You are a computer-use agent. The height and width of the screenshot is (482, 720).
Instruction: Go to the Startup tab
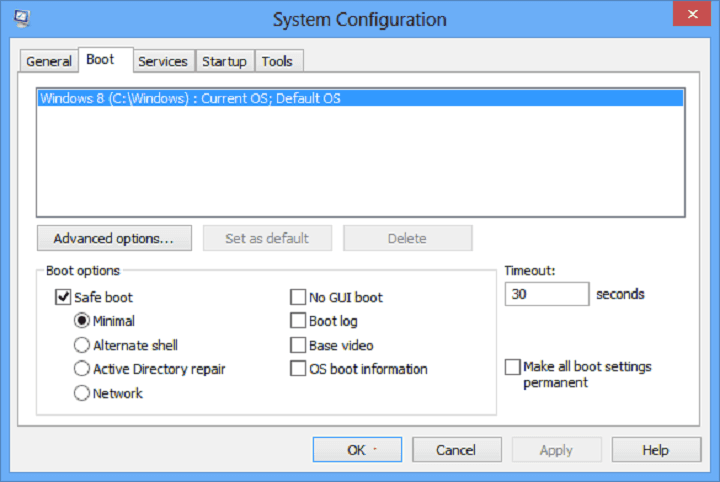(225, 61)
